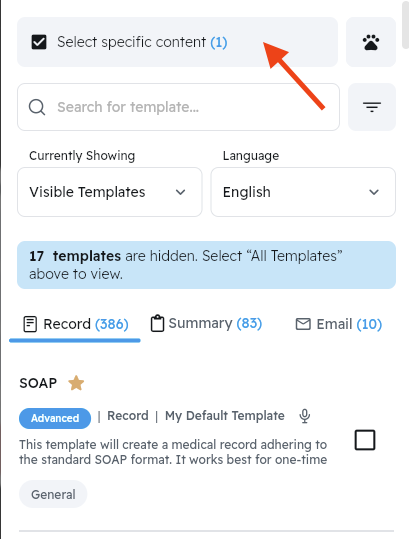Click the chevron in Currently Showing dropdown
Image resolution: width=409 pixels, height=539 pixels.
click(x=180, y=192)
